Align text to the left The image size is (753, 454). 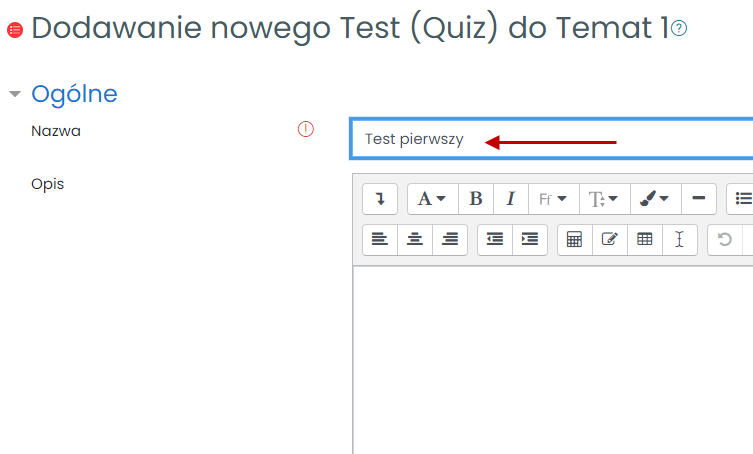coord(380,240)
